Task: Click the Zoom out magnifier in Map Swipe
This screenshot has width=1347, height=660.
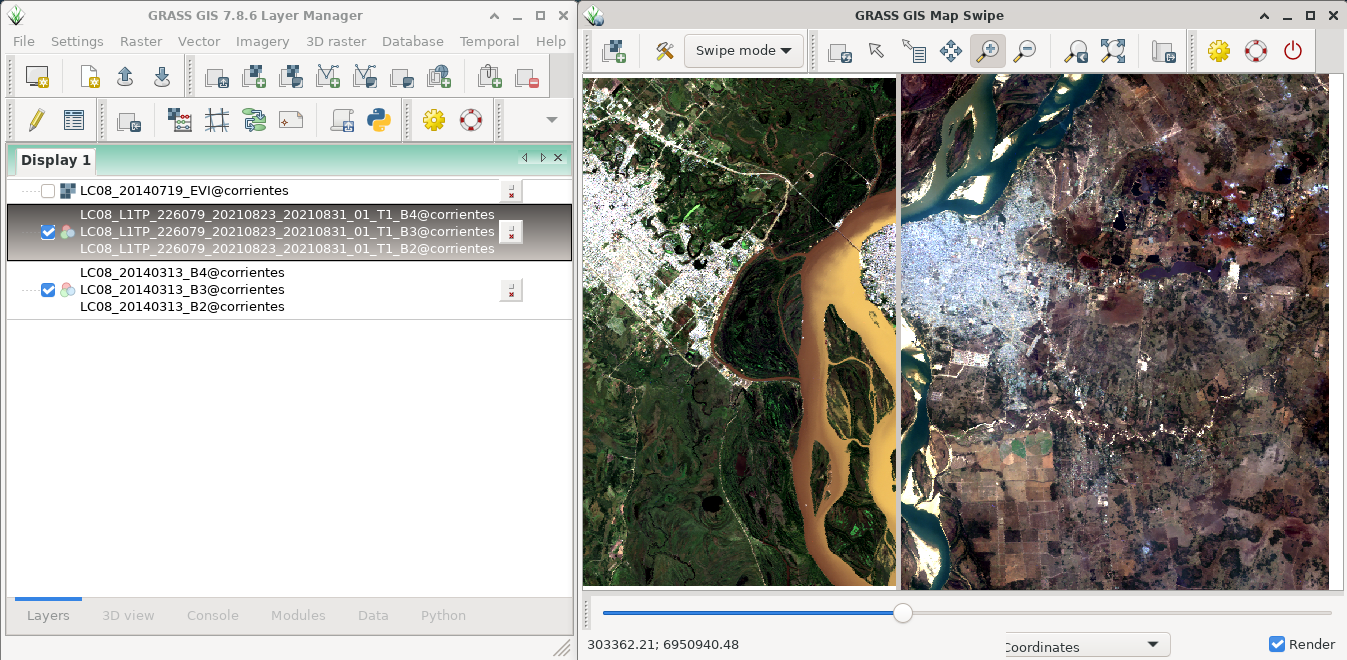Action: click(x=1023, y=51)
